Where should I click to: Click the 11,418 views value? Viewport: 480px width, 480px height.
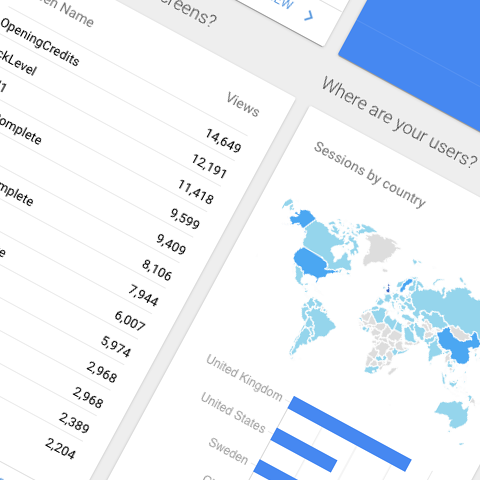point(195,192)
